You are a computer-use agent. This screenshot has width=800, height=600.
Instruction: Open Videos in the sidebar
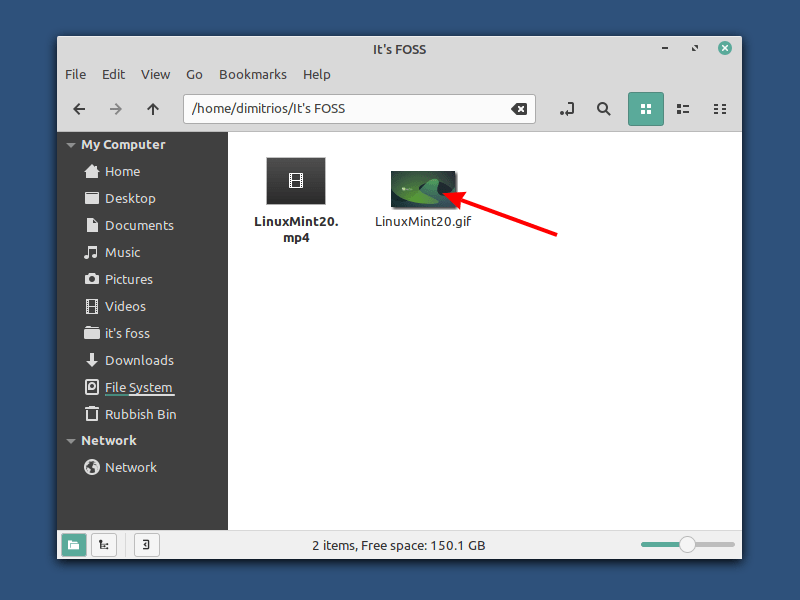pyautogui.click(x=142, y=307)
